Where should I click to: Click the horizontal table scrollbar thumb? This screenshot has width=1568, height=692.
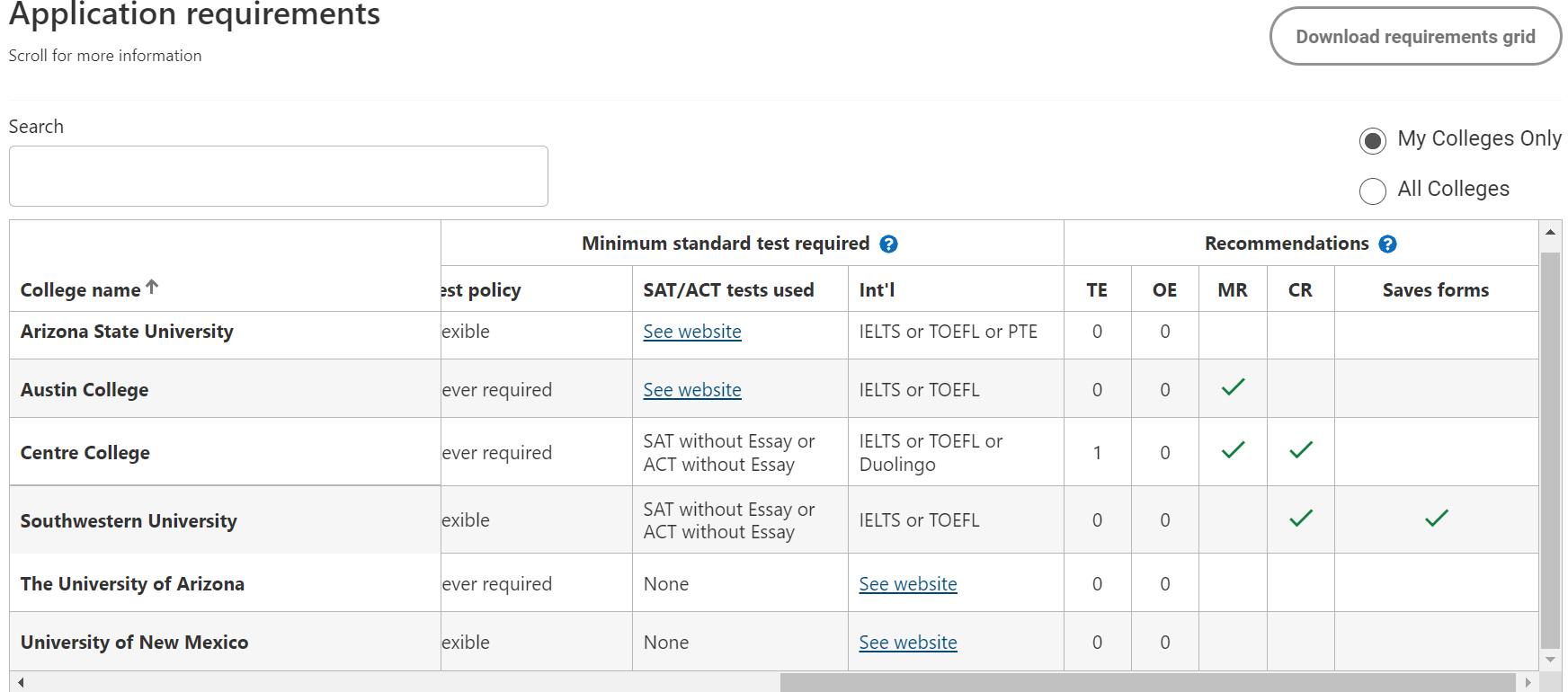[1148, 682]
